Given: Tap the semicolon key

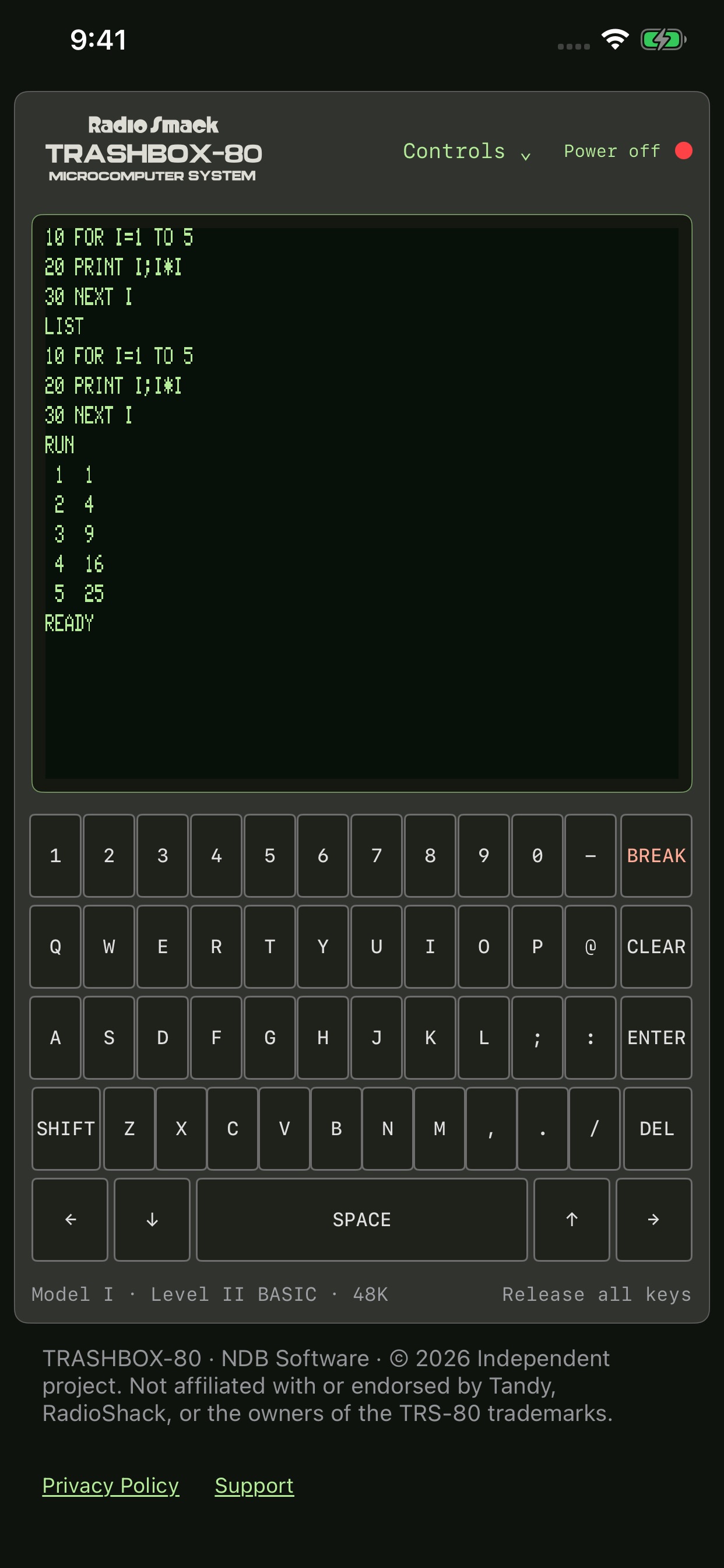Looking at the screenshot, I should tap(537, 1037).
